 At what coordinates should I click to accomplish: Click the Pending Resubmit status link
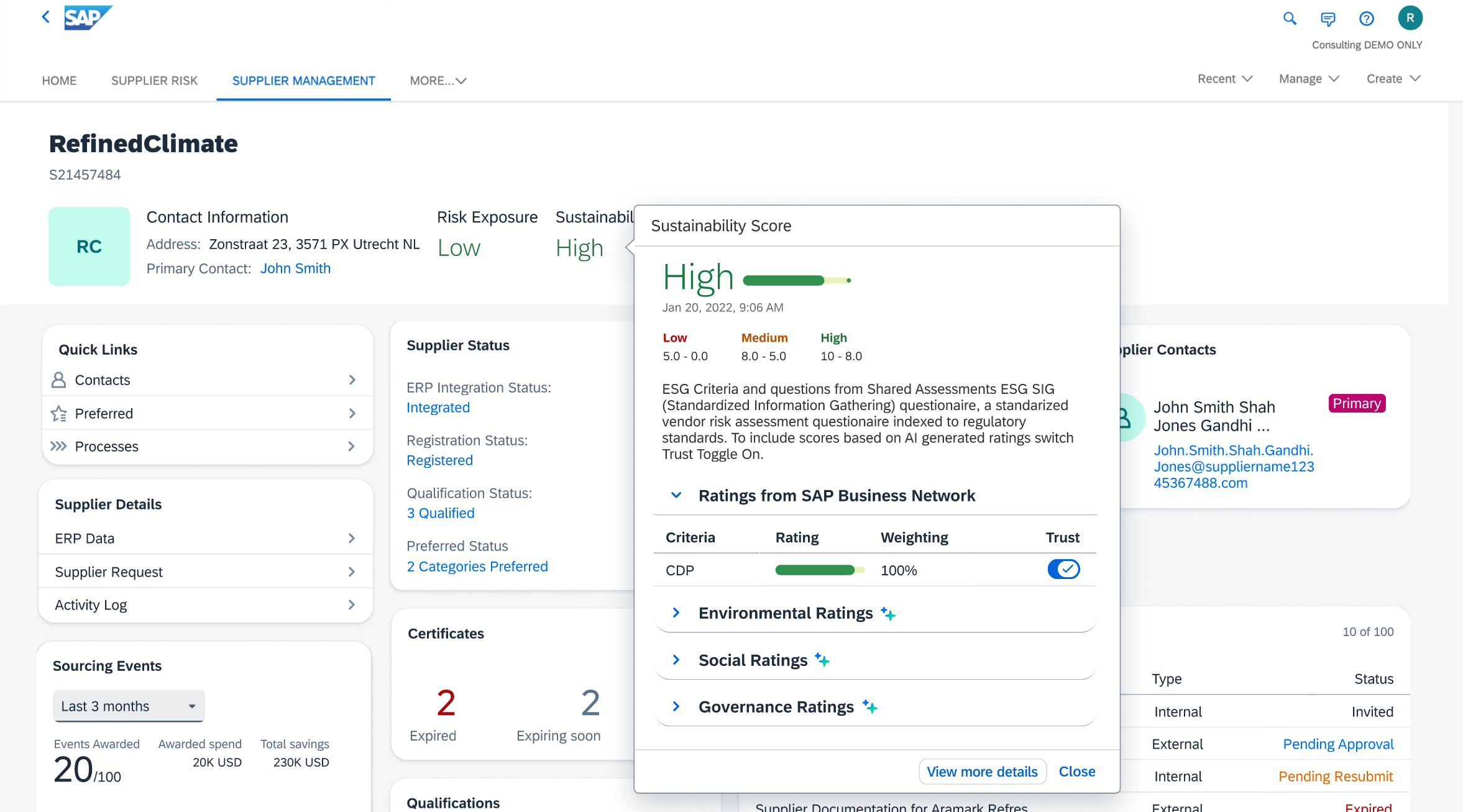coord(1336,777)
